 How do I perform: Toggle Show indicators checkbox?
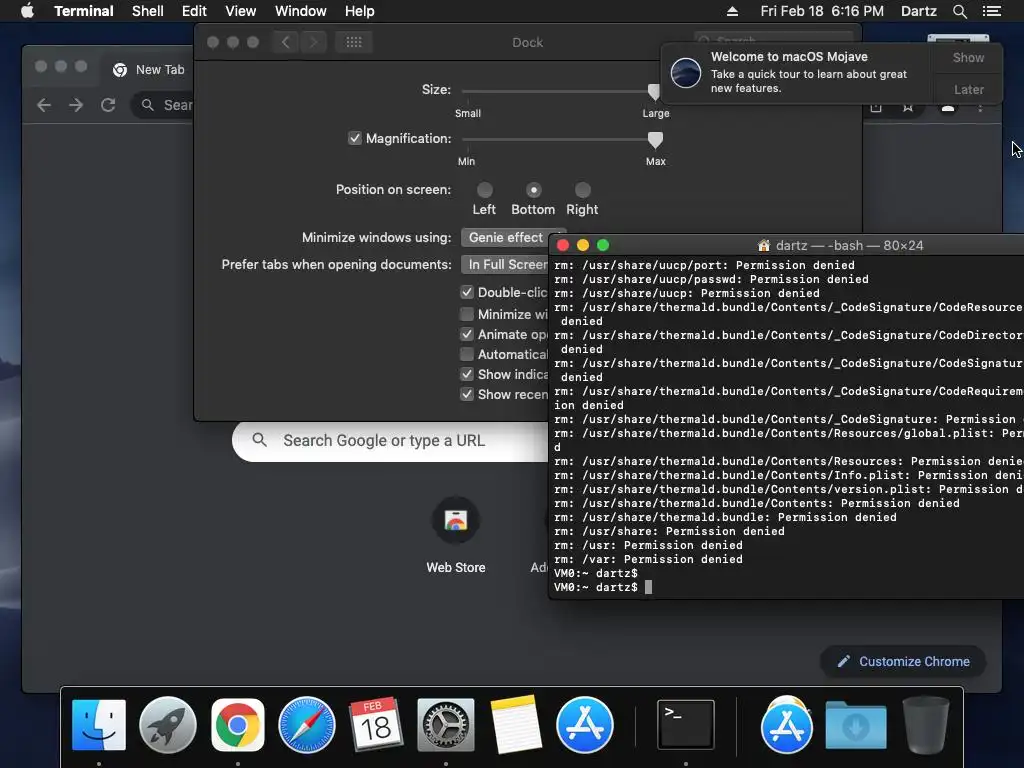466,374
